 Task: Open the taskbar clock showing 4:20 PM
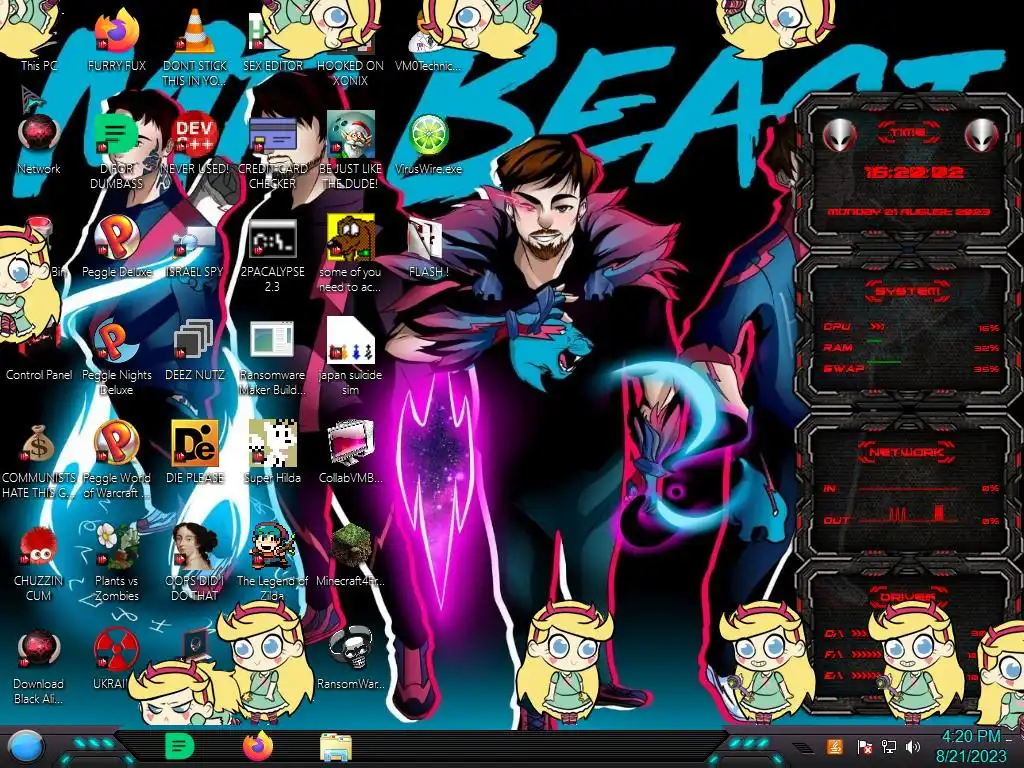coord(971,746)
